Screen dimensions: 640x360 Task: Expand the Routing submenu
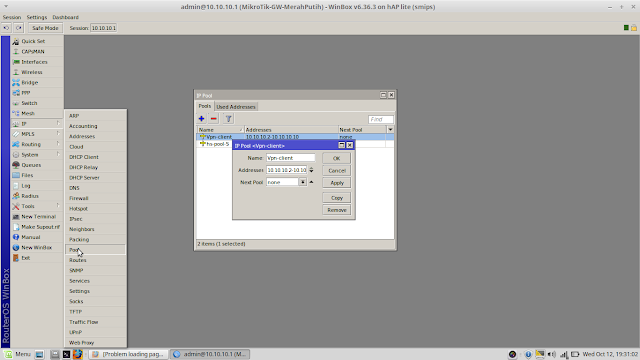37,144
